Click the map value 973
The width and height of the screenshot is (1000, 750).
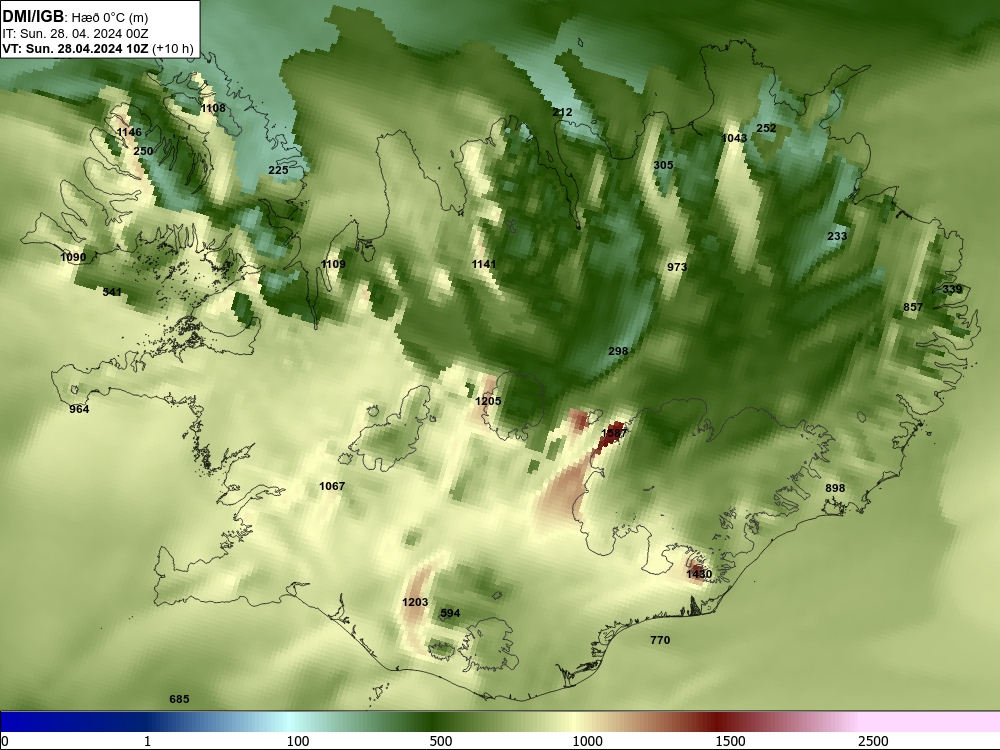tap(677, 267)
